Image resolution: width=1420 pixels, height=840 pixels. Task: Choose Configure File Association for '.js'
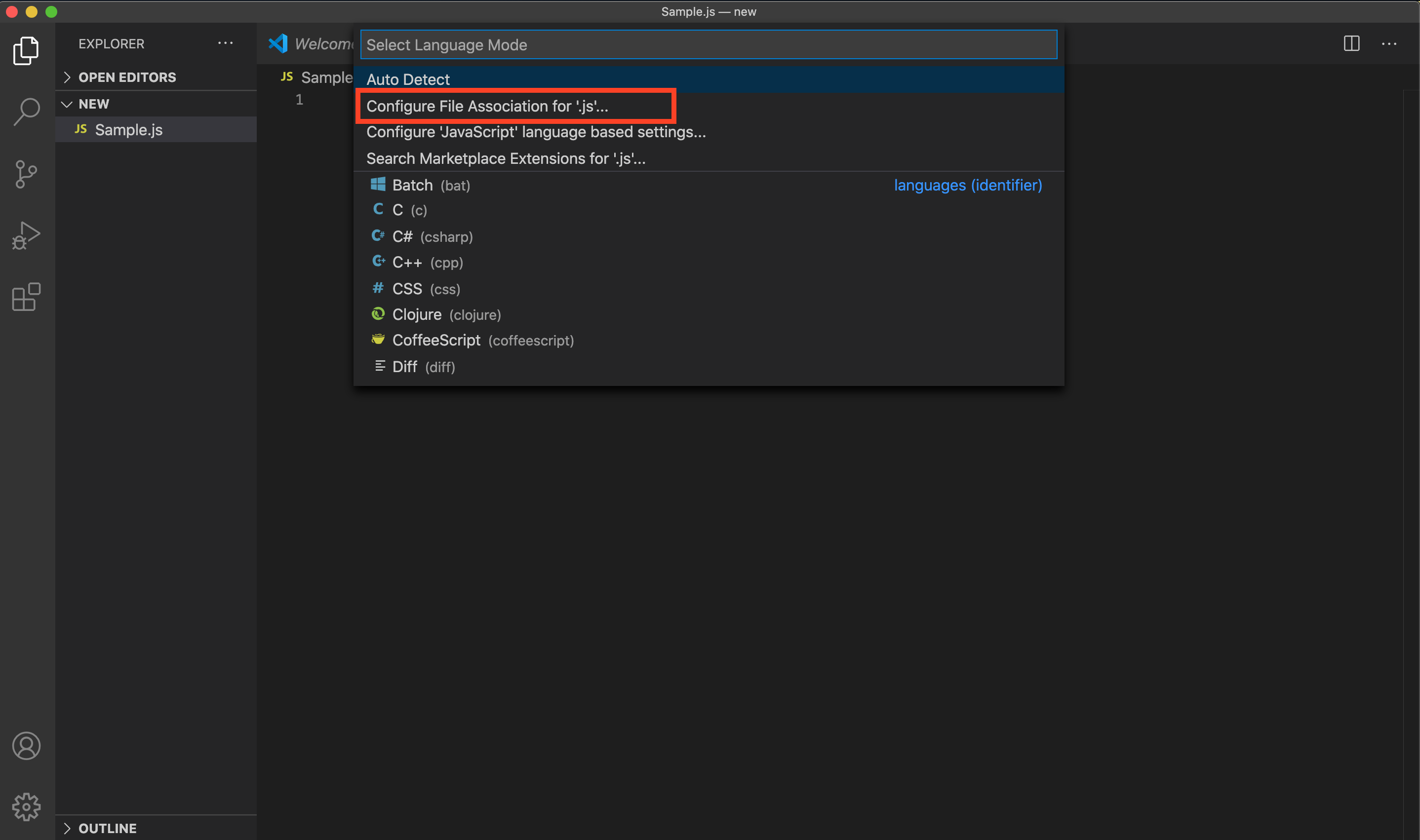487,106
